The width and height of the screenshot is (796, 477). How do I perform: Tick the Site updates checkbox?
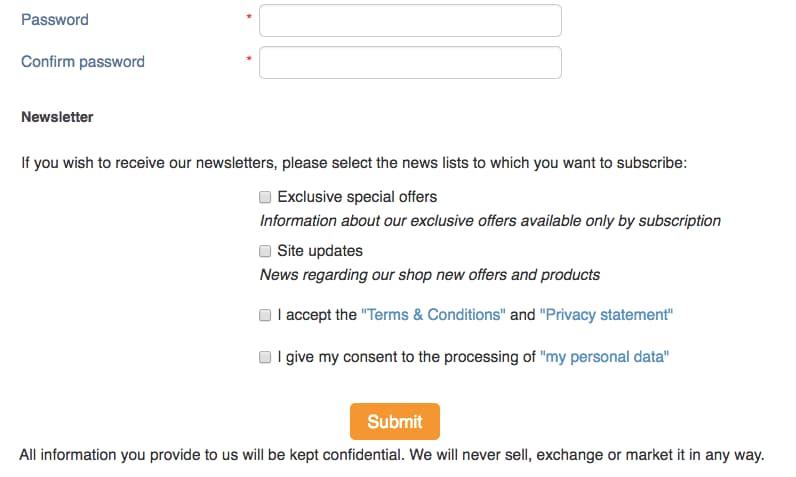266,251
